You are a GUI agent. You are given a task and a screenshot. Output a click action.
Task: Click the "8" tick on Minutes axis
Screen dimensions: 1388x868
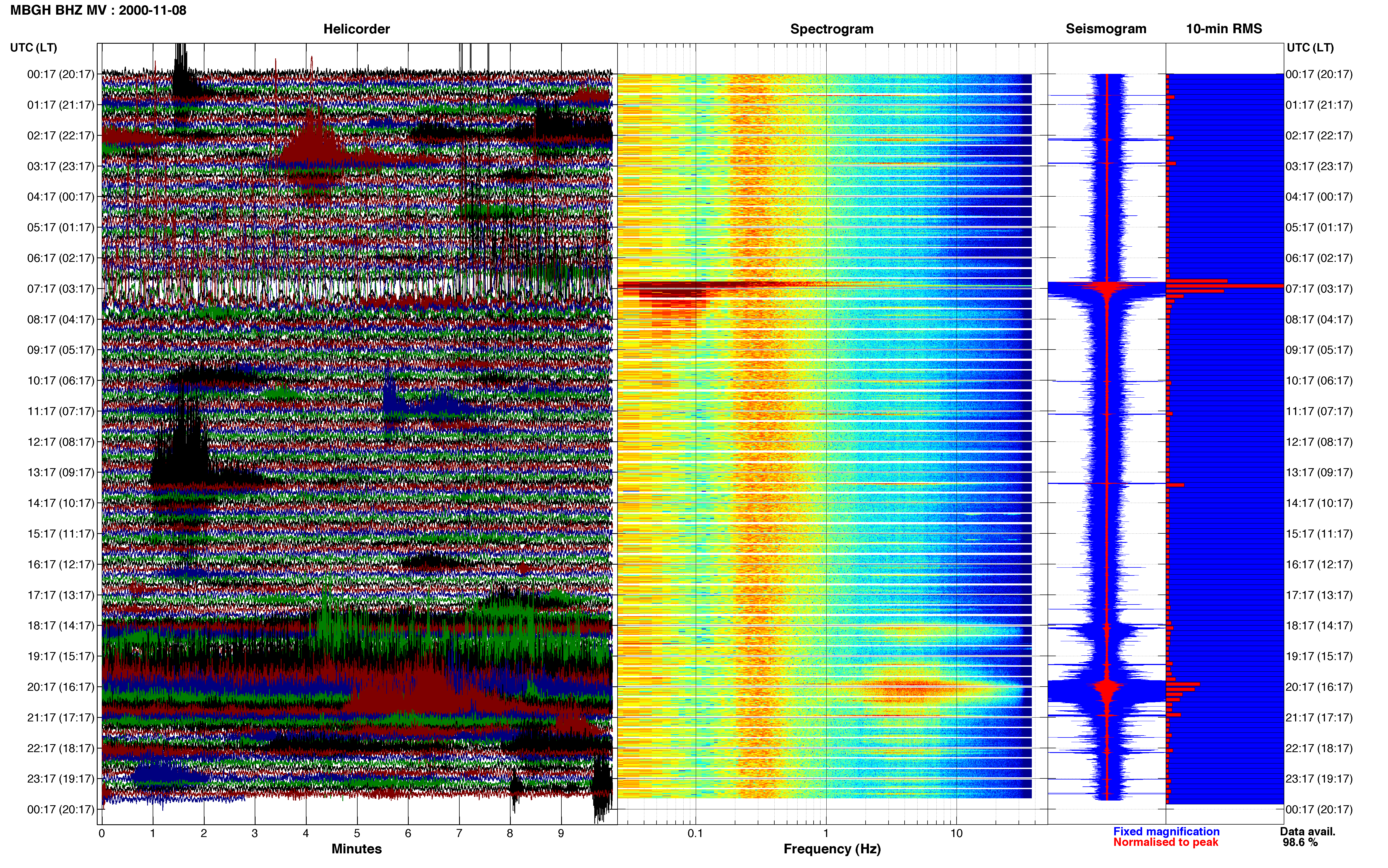510,833
